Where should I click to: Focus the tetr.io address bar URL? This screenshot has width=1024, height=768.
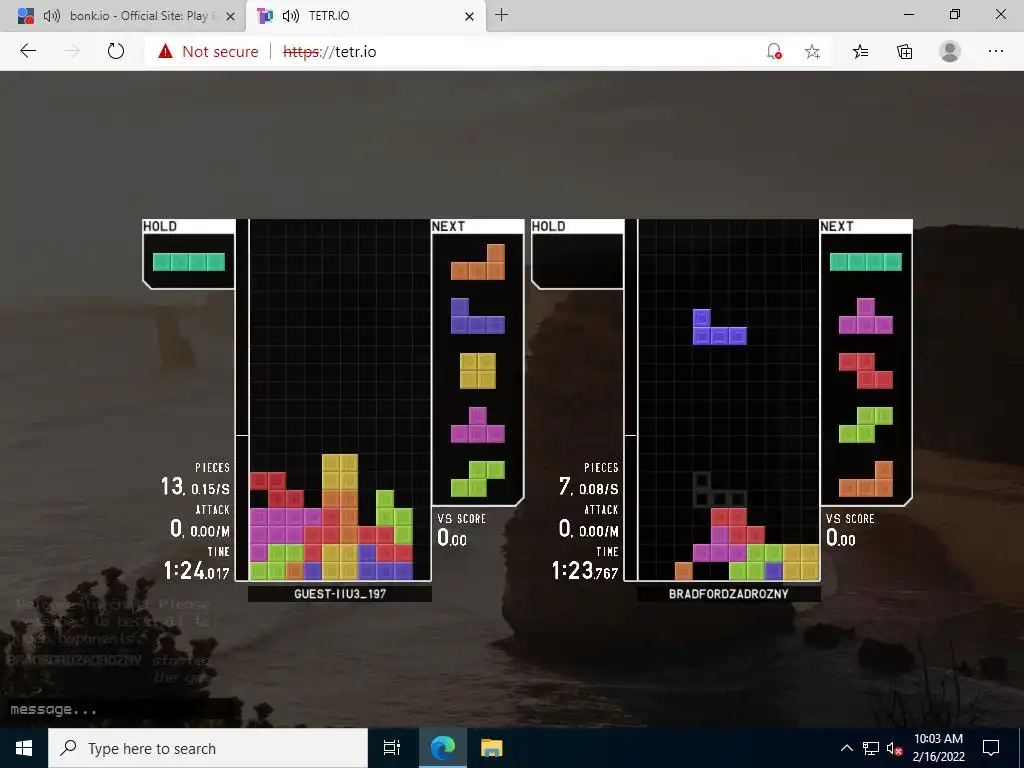pyautogui.click(x=330, y=52)
